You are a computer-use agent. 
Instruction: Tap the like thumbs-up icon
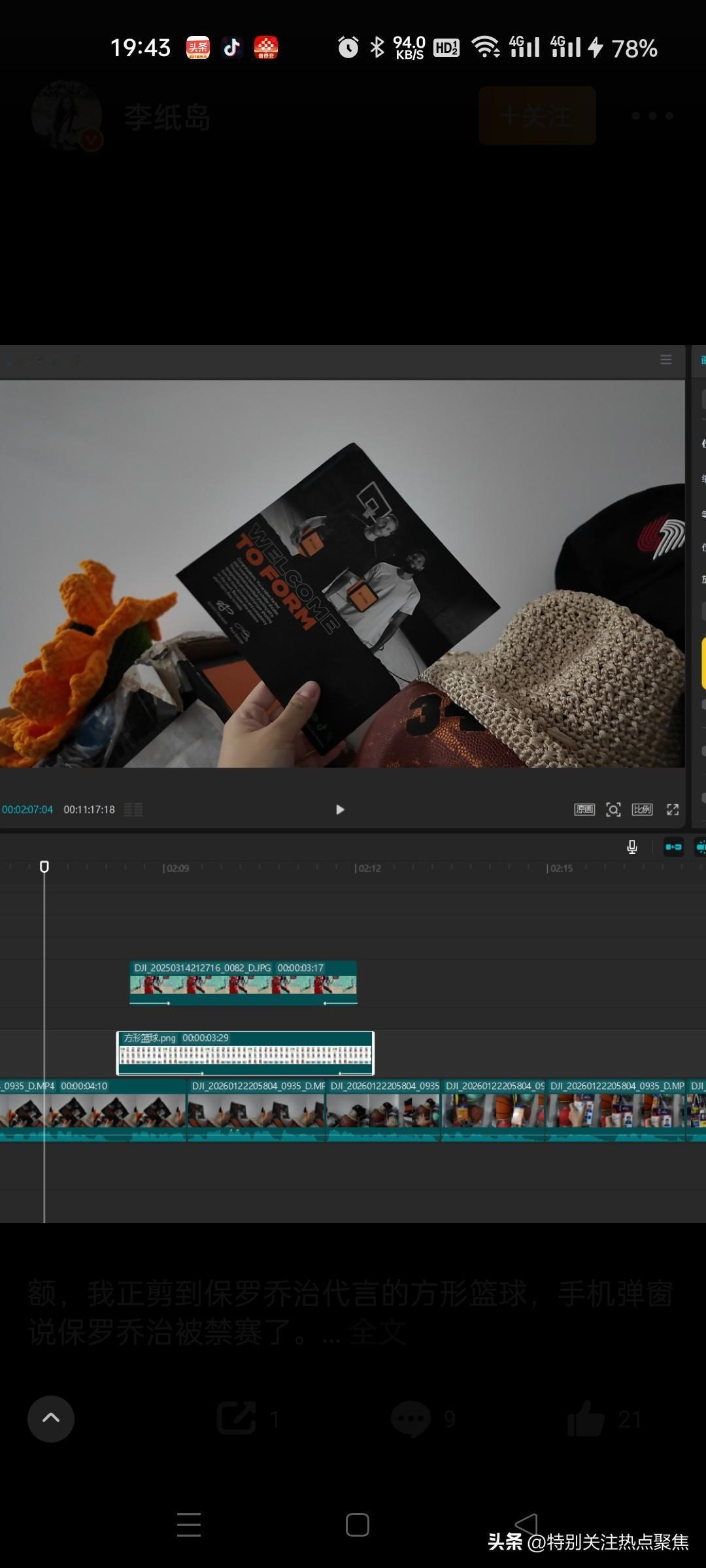coord(586,1419)
